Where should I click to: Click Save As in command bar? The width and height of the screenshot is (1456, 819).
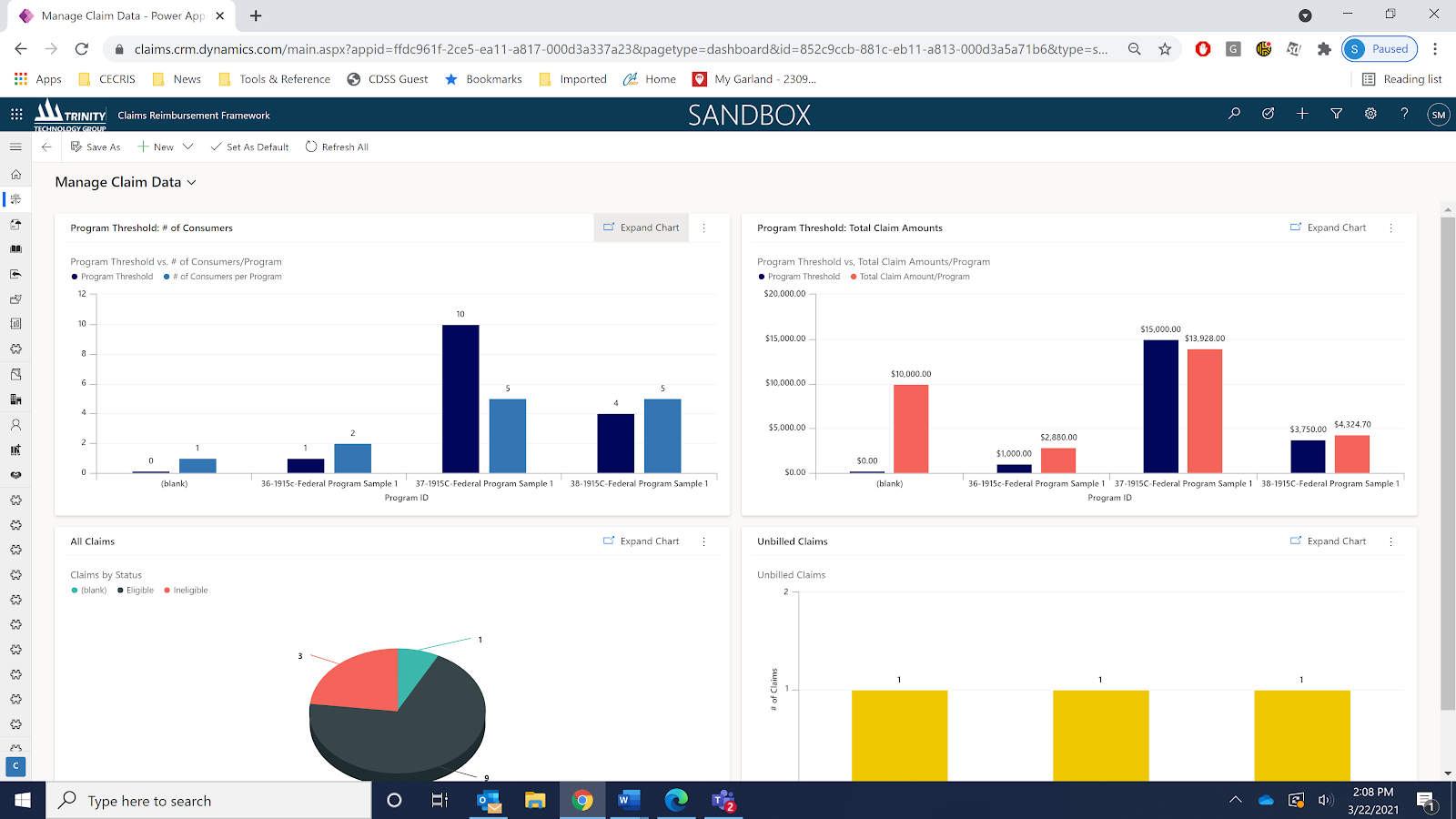pyautogui.click(x=96, y=147)
